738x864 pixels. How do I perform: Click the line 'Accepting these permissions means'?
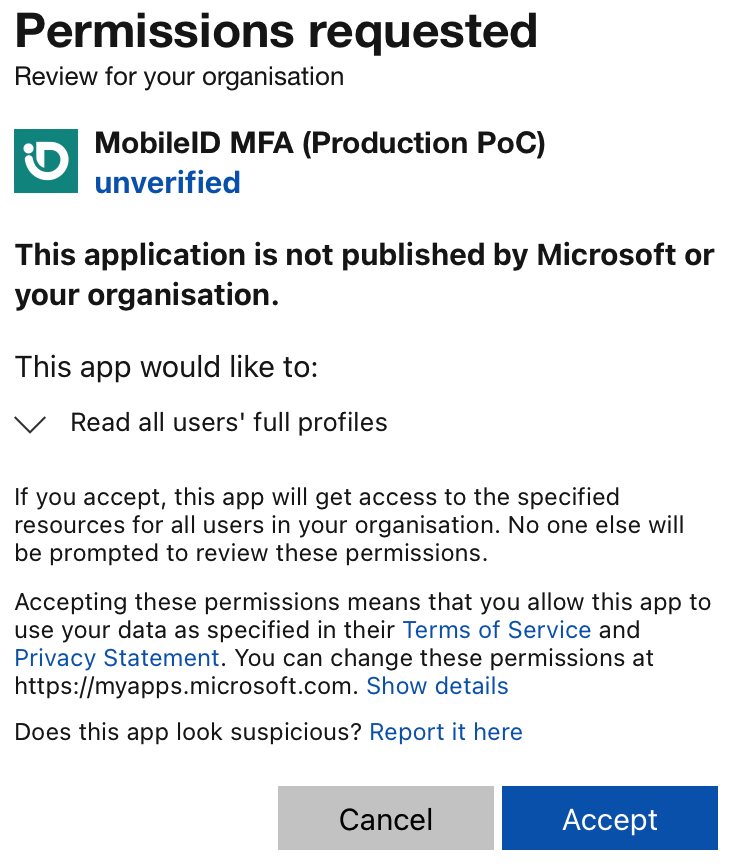tap(362, 602)
